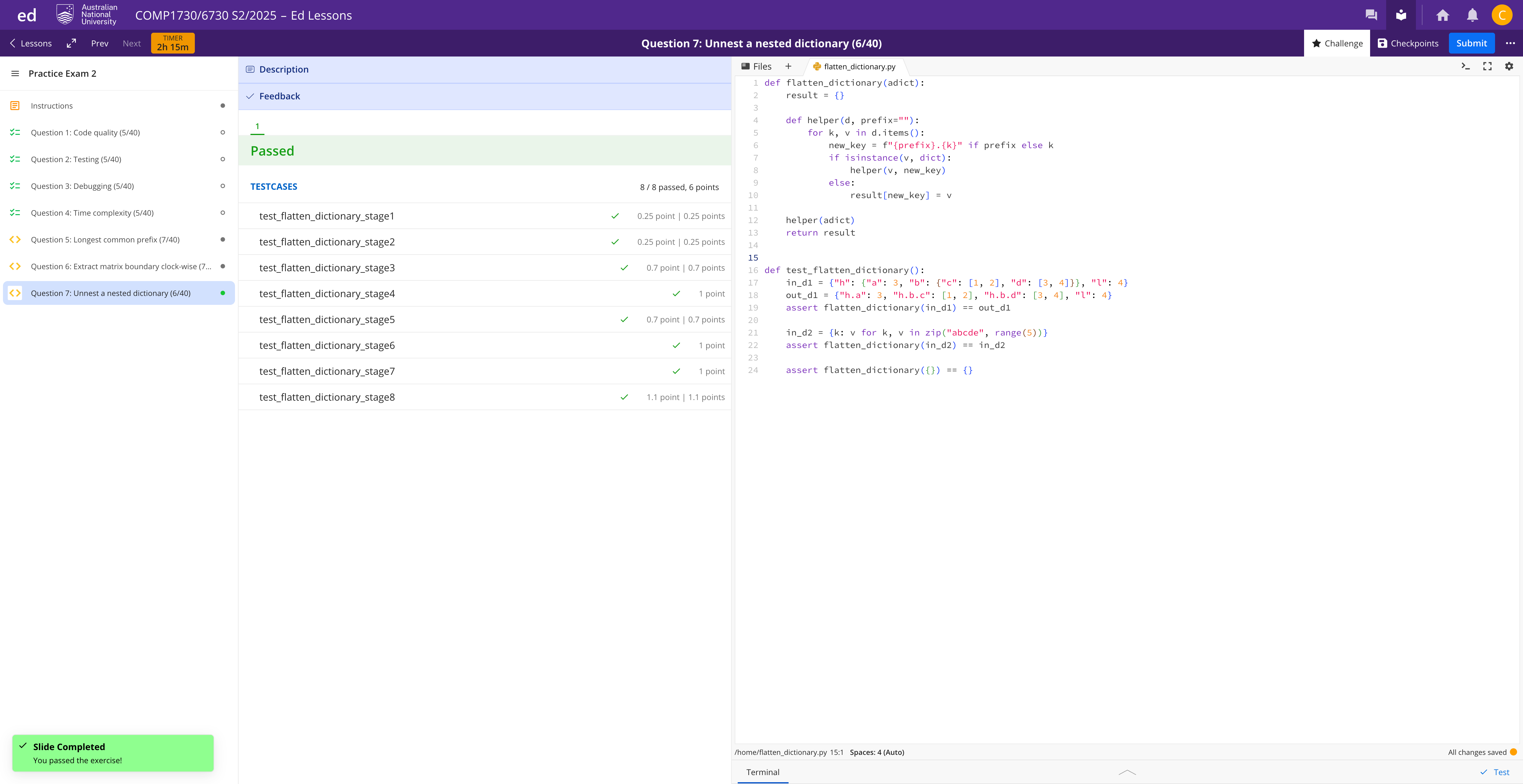Open Question 4: Time complexity
The image size is (1523, 784).
click(119, 213)
